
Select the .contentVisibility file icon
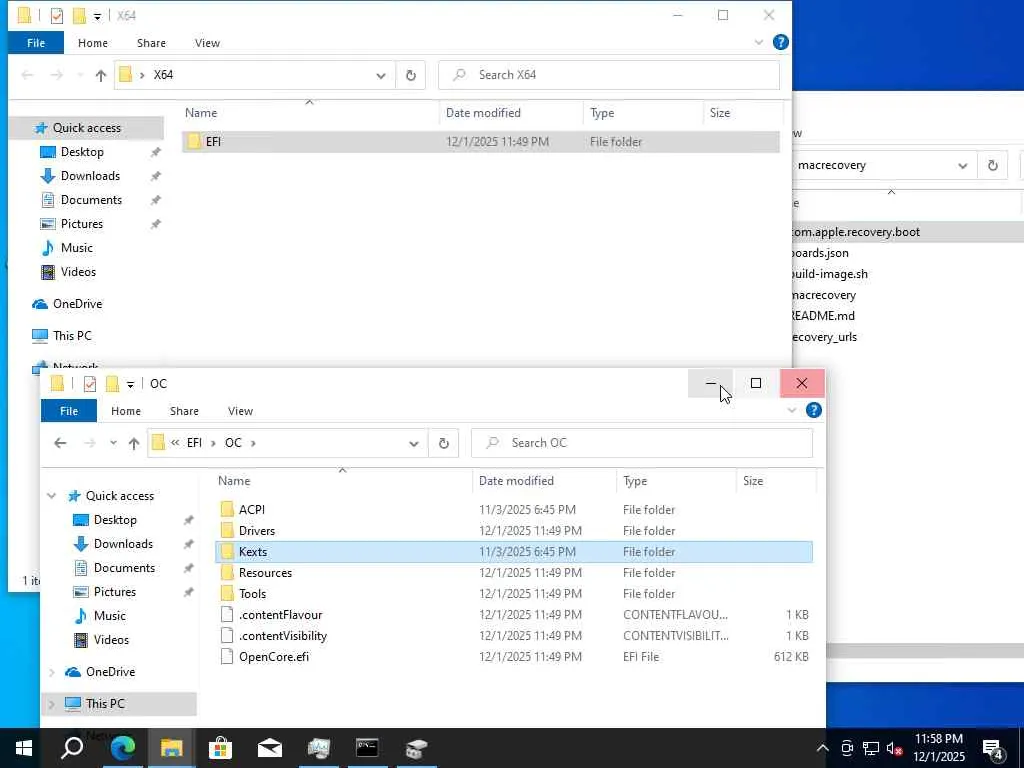pyautogui.click(x=227, y=635)
